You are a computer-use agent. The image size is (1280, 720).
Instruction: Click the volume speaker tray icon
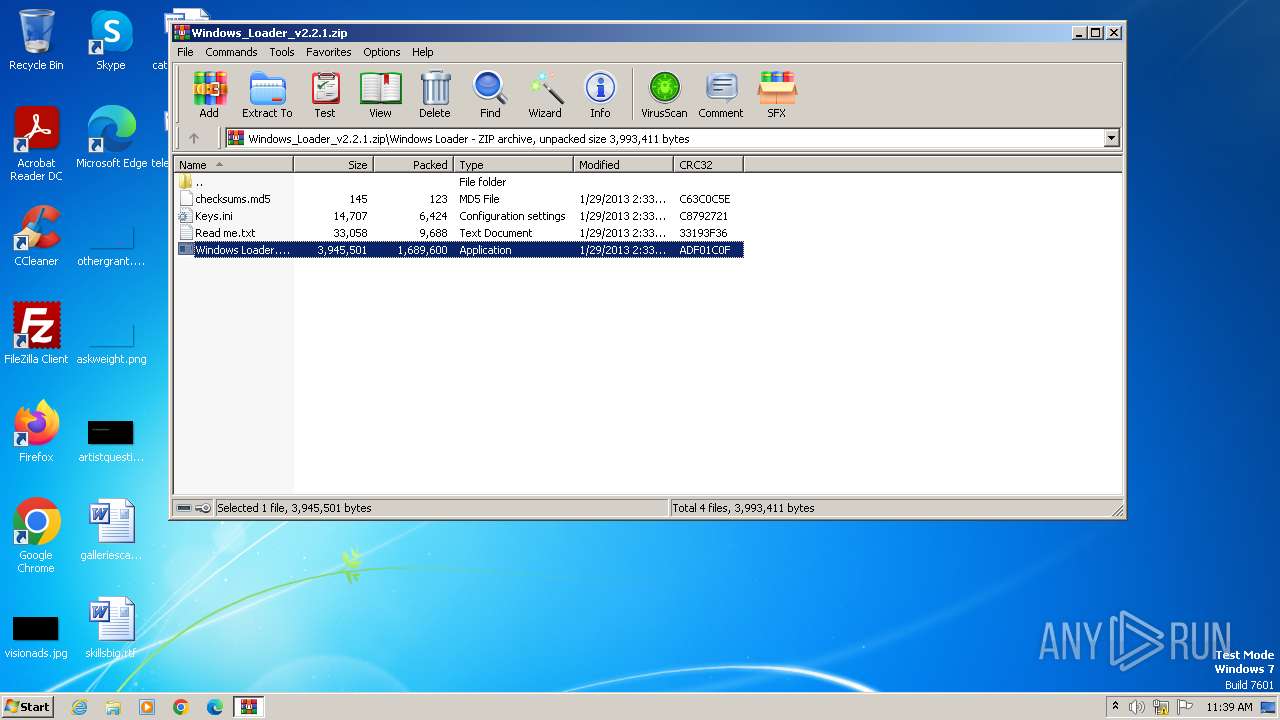1137,707
